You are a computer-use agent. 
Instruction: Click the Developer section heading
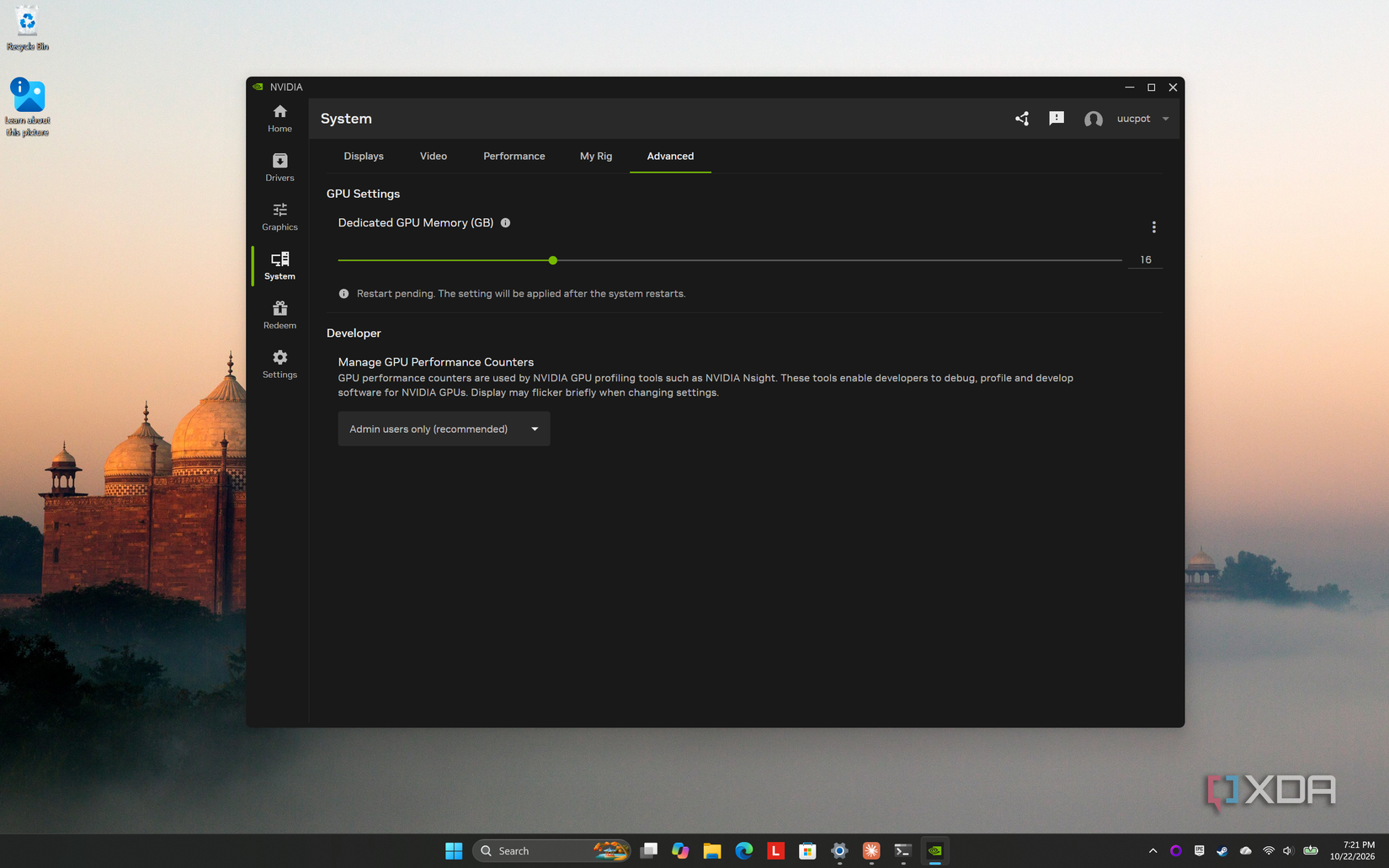tap(354, 333)
